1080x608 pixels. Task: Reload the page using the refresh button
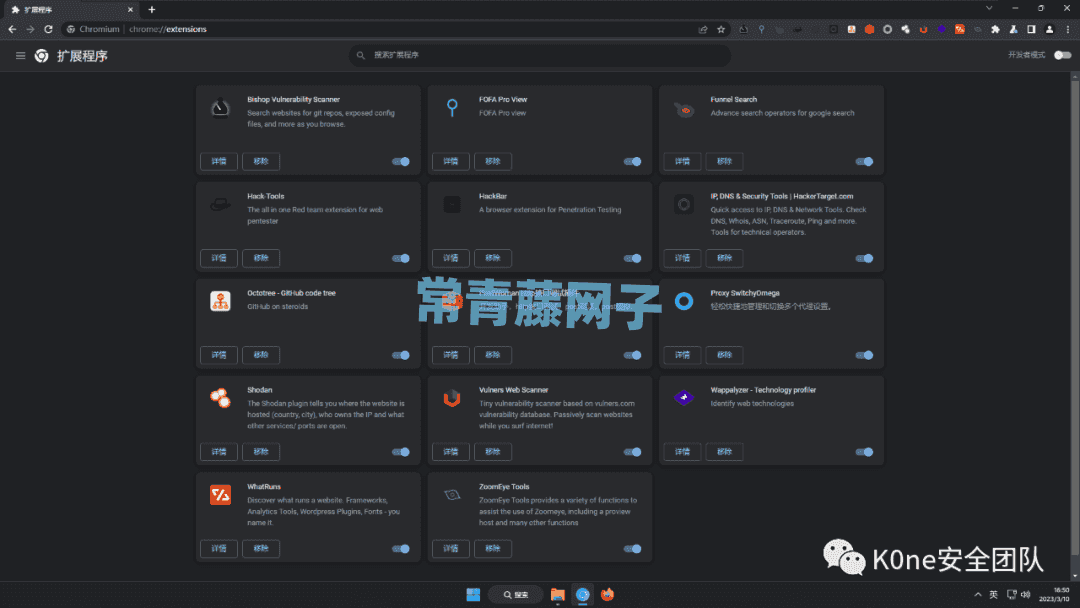(48, 29)
